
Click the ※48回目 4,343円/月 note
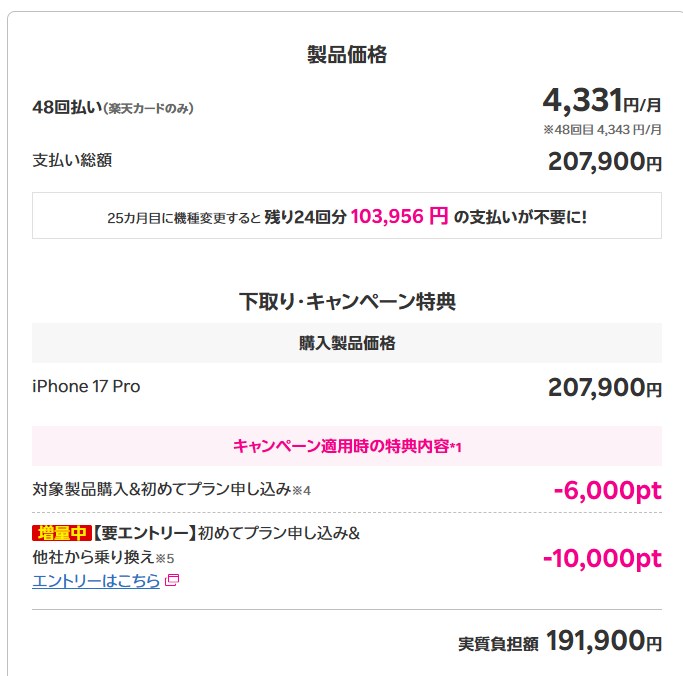tap(602, 130)
